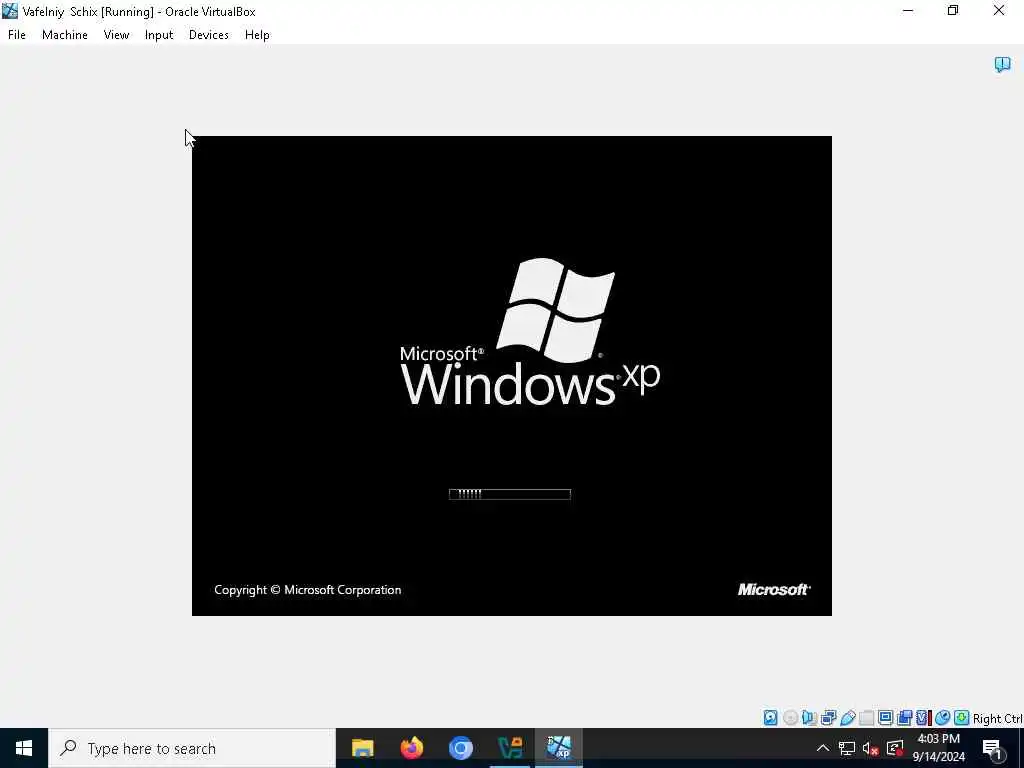Open the VirtualBox Manager taskbar icon
Image resolution: width=1024 pixels, height=768 pixels.
[x=509, y=748]
